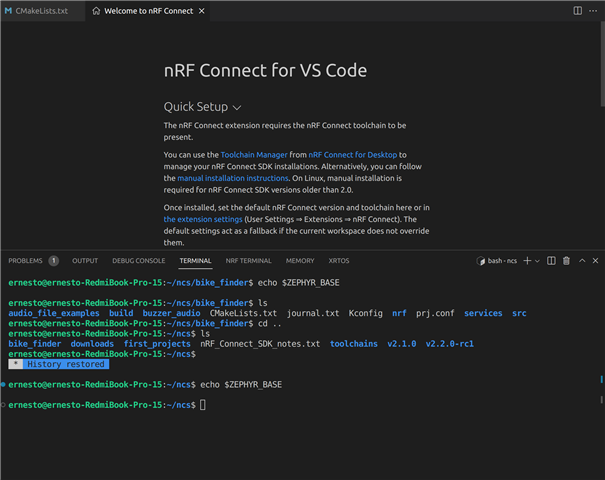The height and width of the screenshot is (480, 605).
Task: Click audio_file_examples in terminal listing
Action: pos(54,313)
